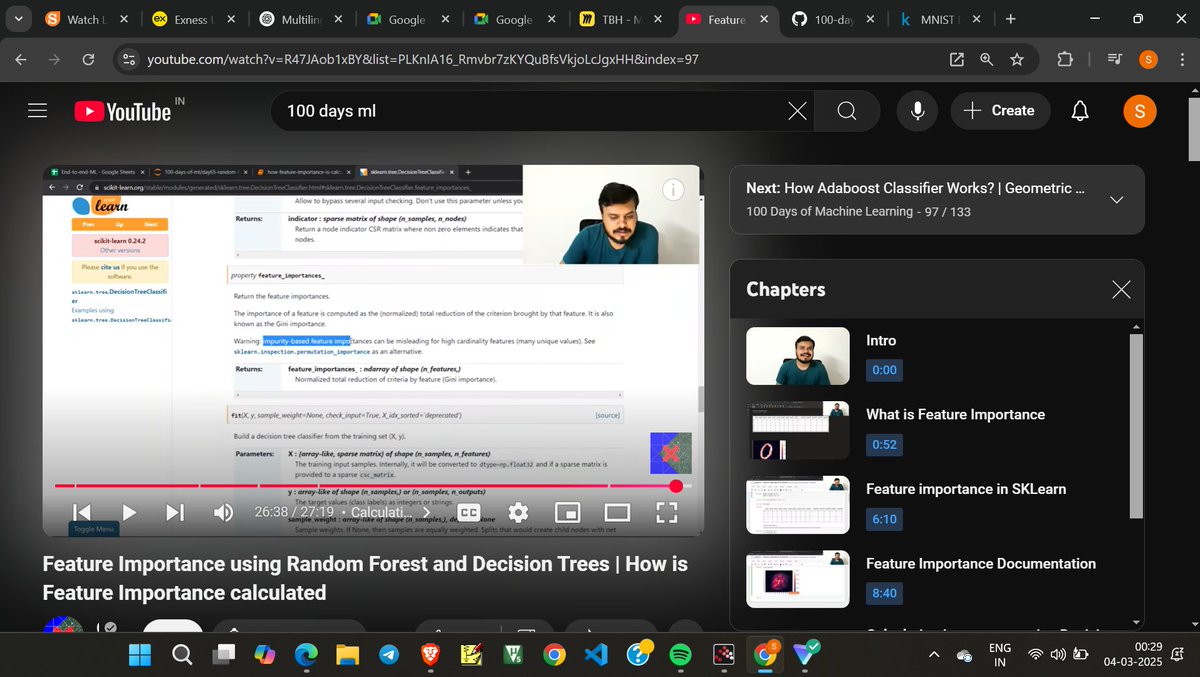1200x677 pixels.
Task: Clear the search box with X
Action: tap(797, 111)
